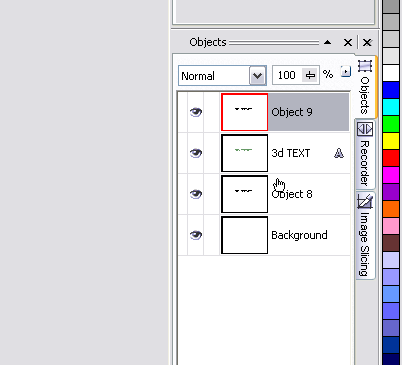Viewport: 402px width, 365px height.
Task: Toggle Background layer visibility eye
Action: (x=196, y=235)
